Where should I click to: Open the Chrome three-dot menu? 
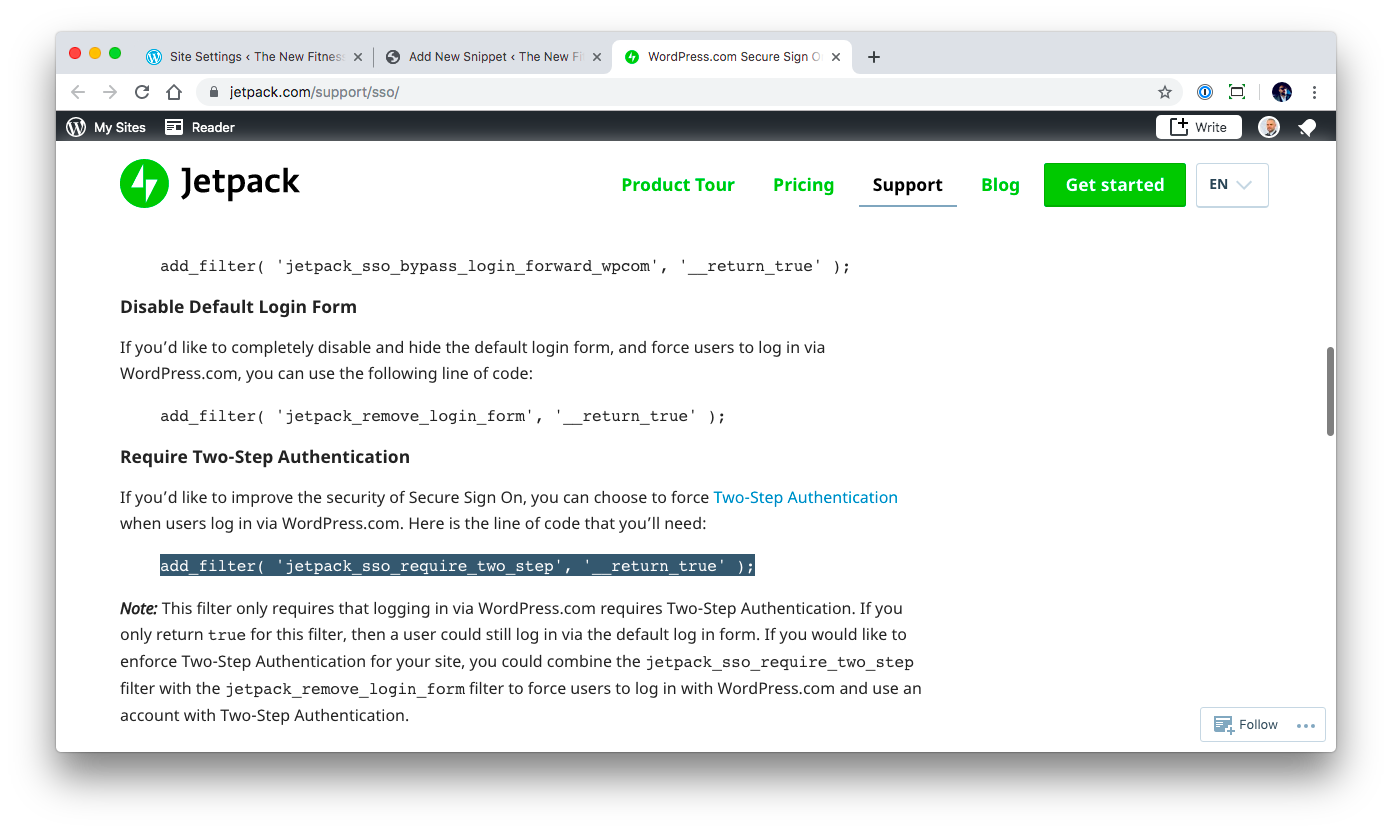[x=1314, y=92]
